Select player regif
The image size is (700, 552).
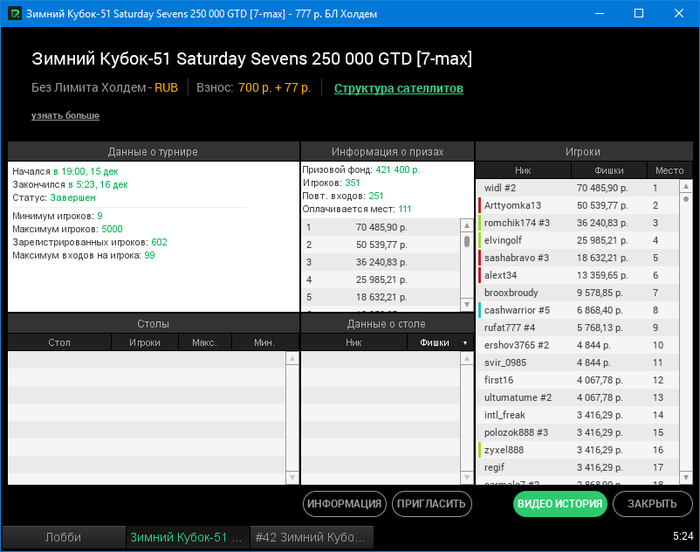pyautogui.click(x=578, y=467)
